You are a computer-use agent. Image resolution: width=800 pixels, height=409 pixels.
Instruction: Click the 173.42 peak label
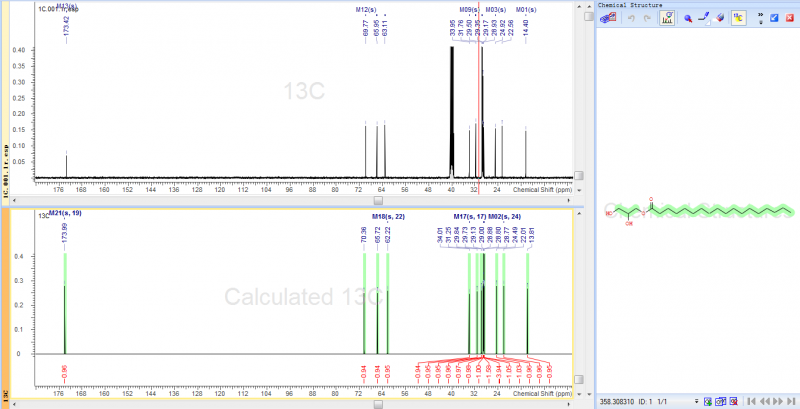[x=66, y=25]
